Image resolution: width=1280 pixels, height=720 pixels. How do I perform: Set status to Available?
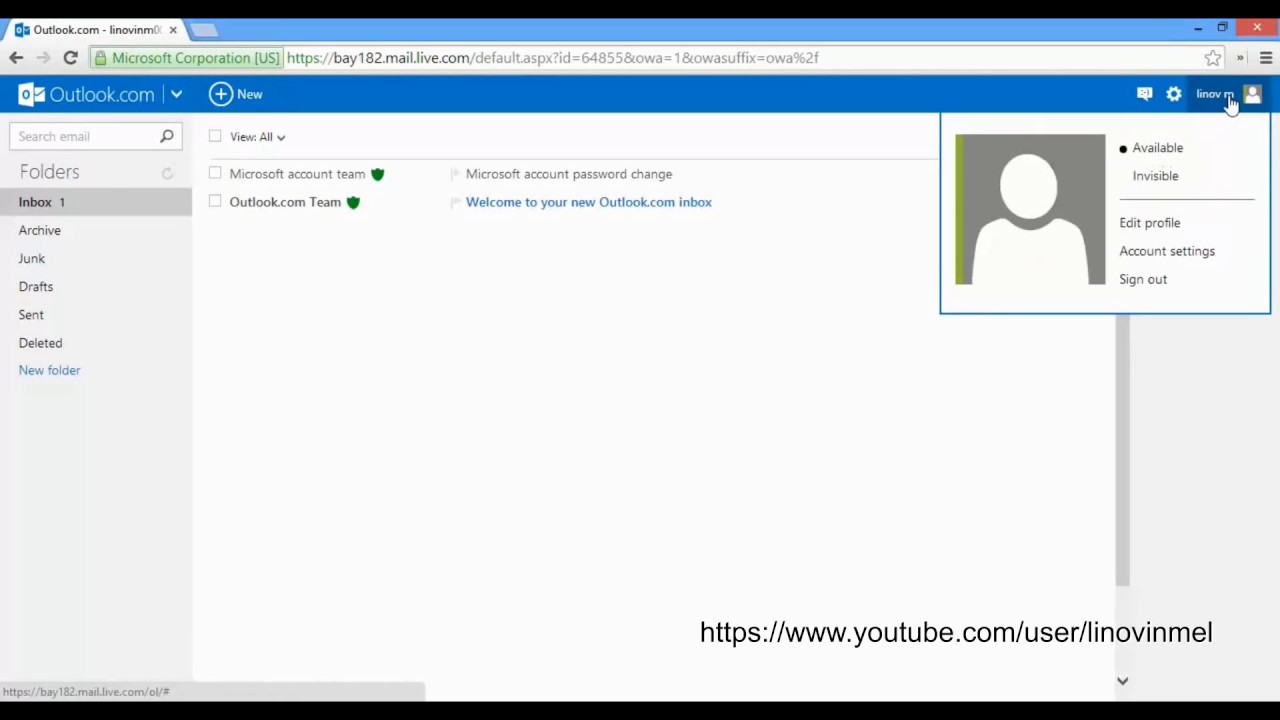(1157, 148)
